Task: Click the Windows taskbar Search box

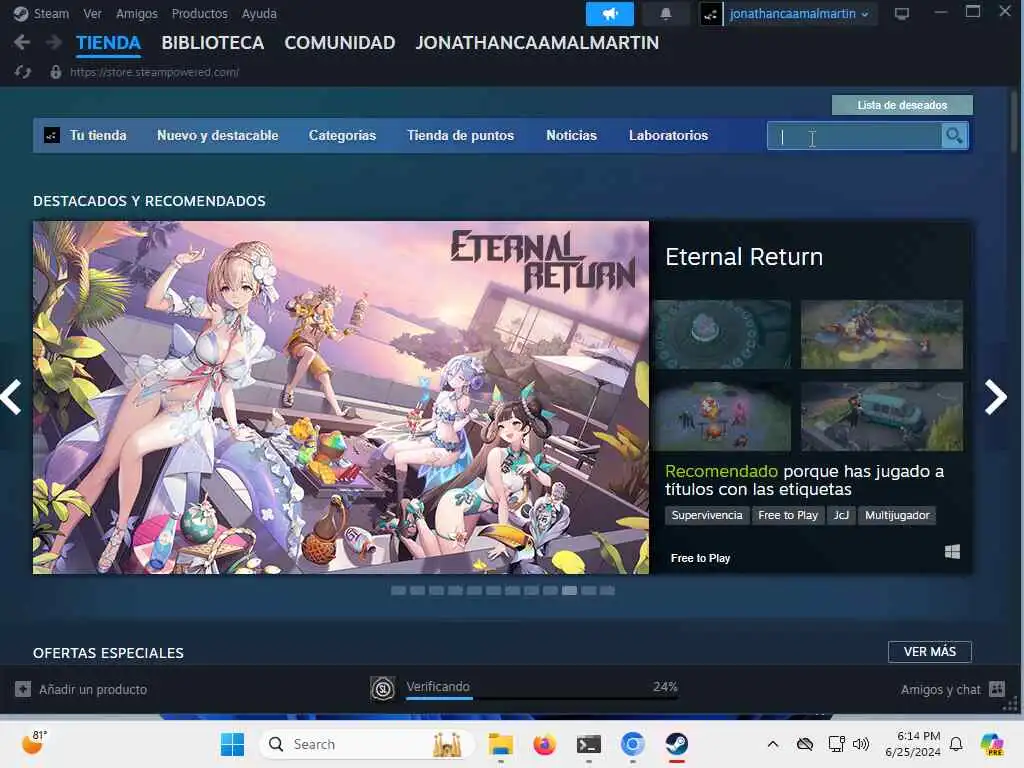Action: coord(366,744)
